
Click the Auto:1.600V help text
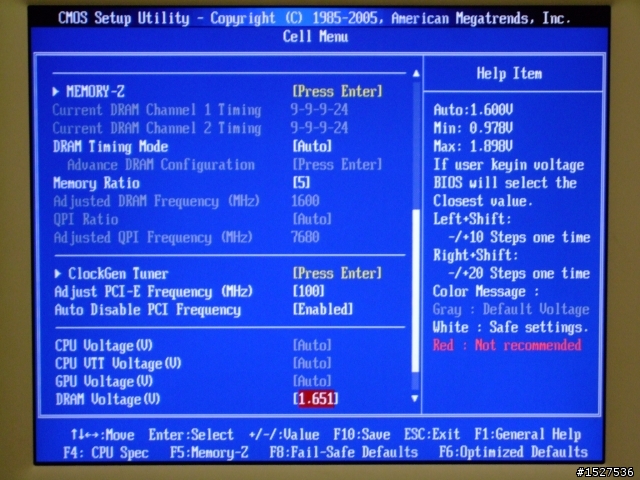[473, 110]
